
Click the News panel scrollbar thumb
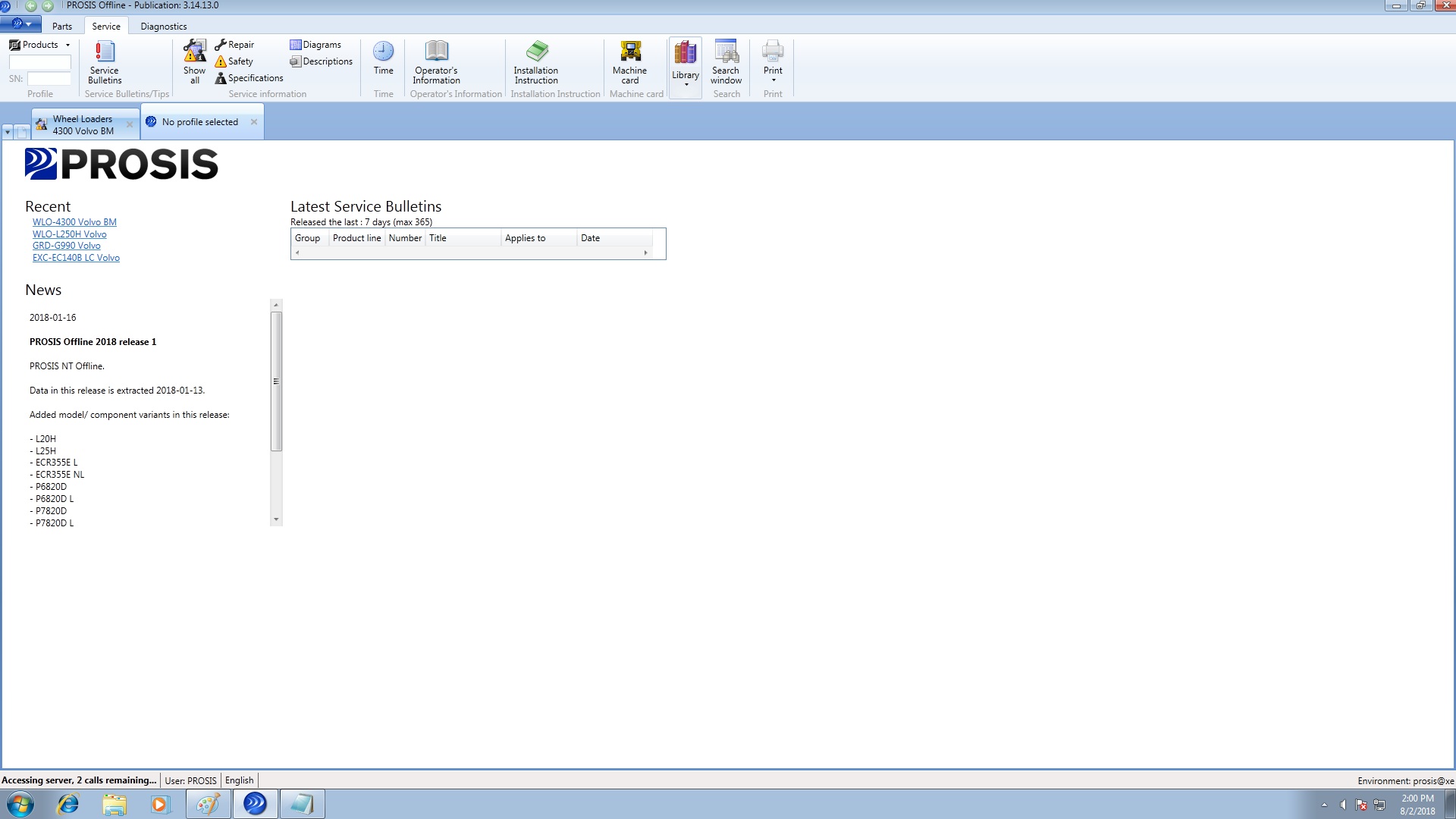(x=276, y=381)
